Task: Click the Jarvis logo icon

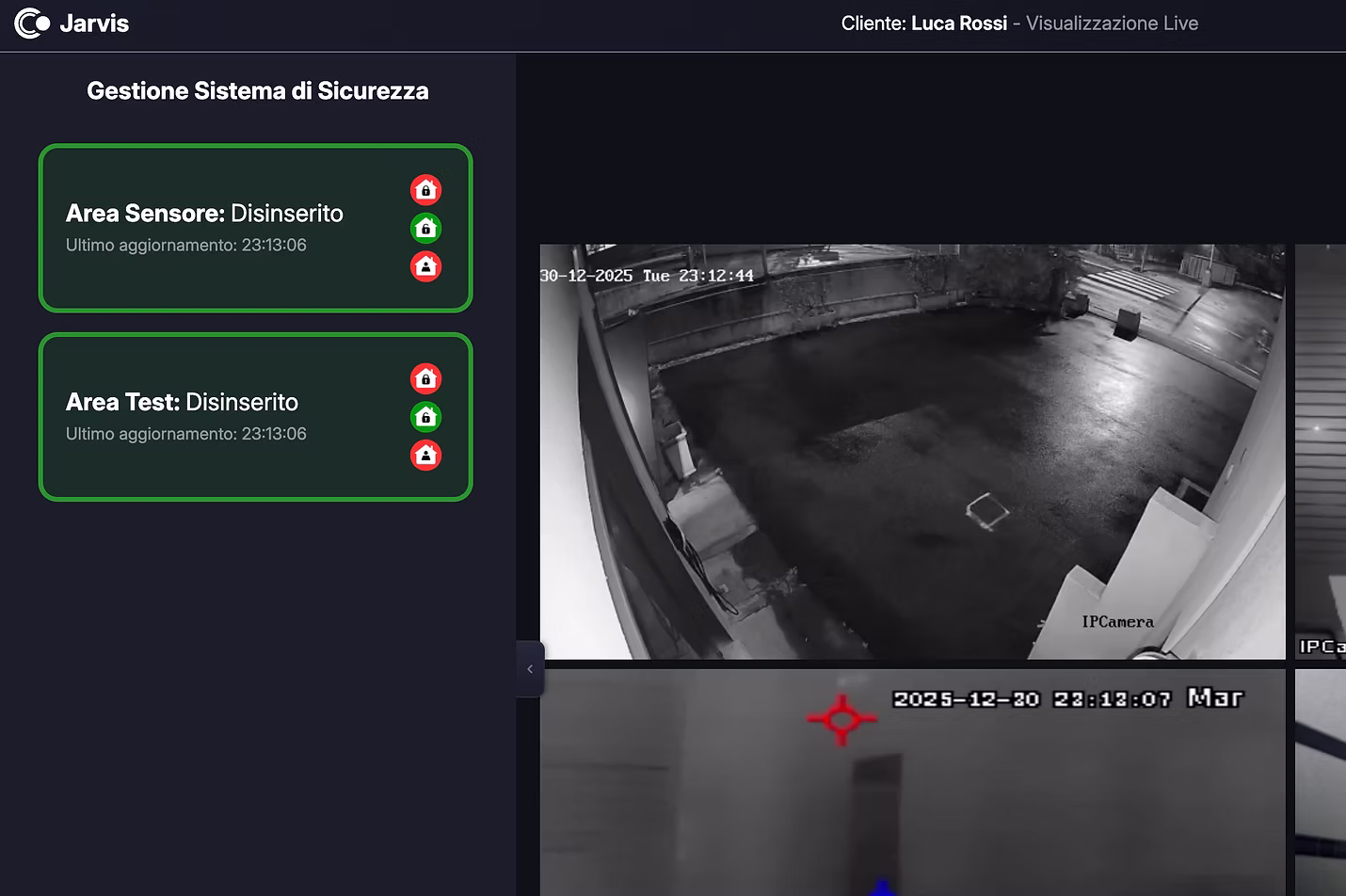Action: click(x=32, y=24)
